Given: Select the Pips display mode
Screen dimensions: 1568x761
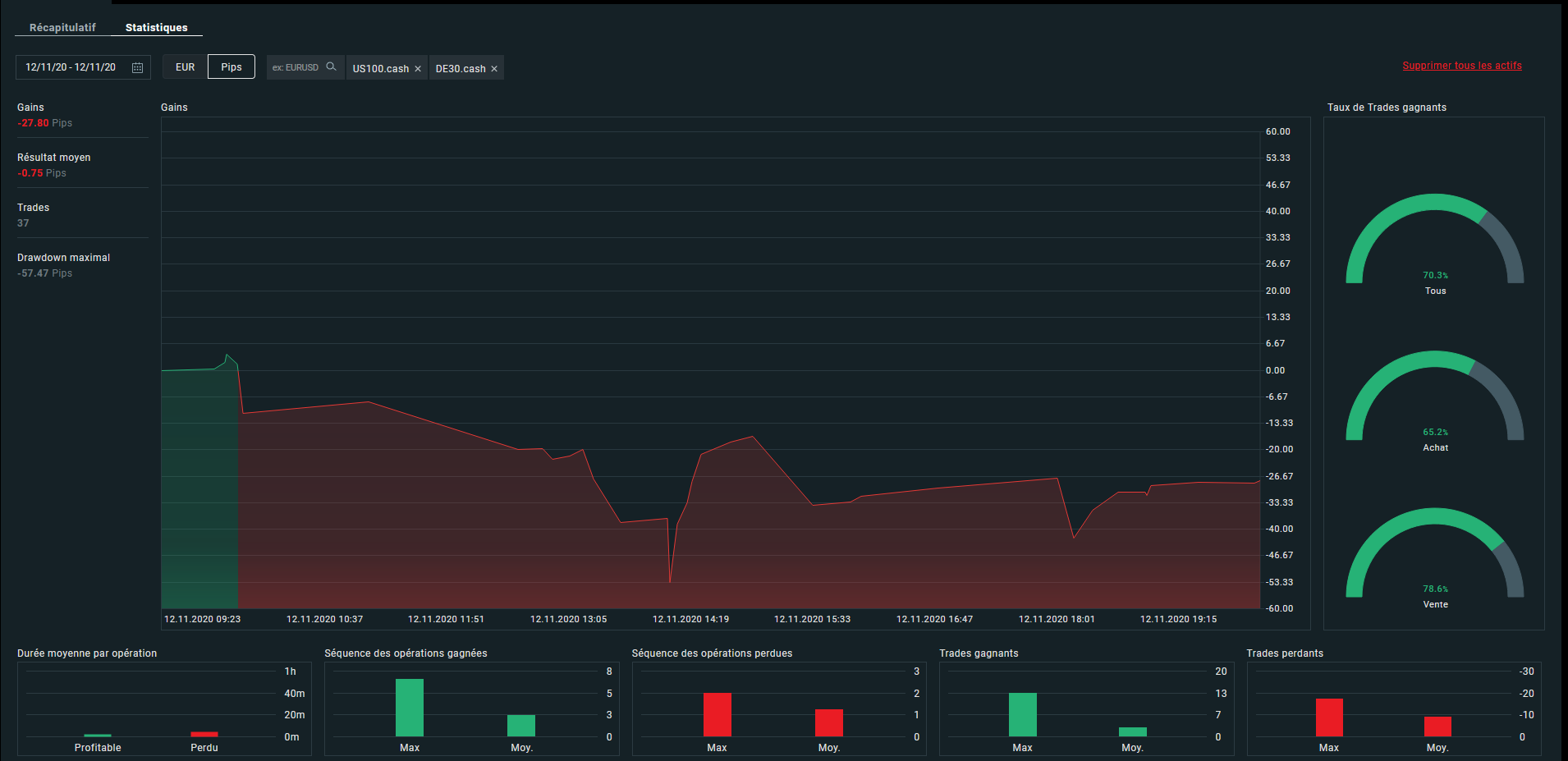Looking at the screenshot, I should tap(232, 67).
